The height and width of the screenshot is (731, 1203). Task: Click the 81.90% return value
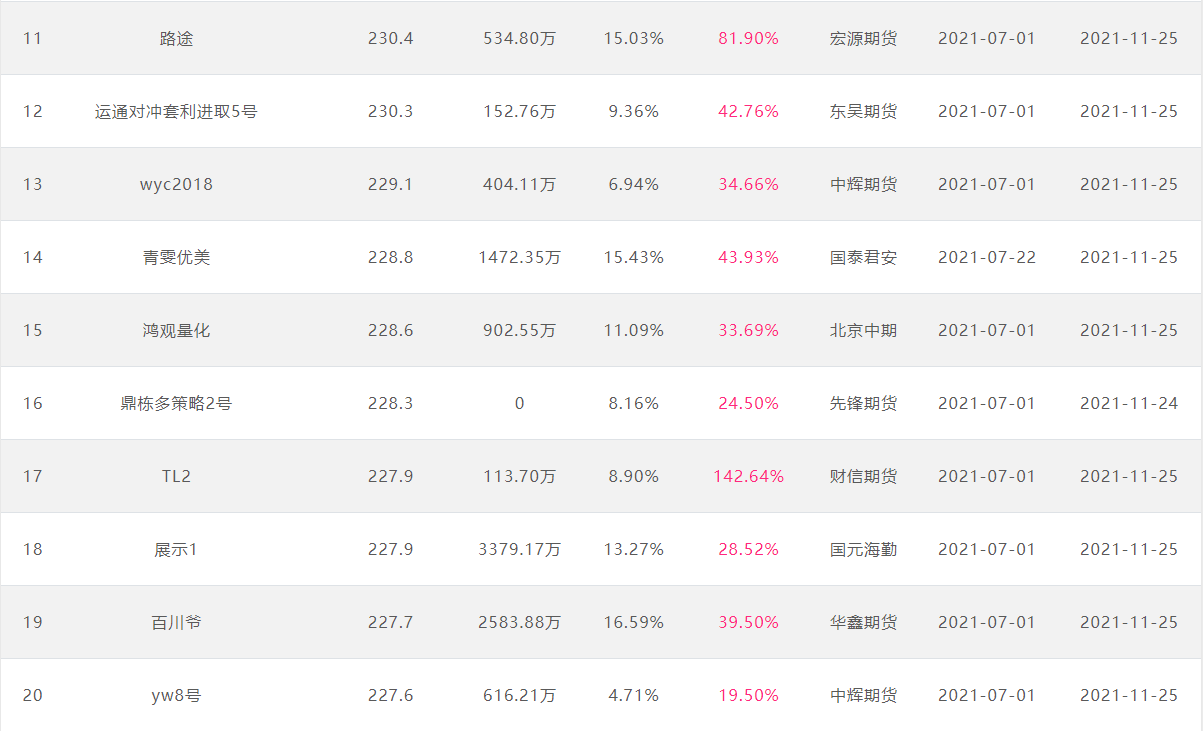point(748,39)
